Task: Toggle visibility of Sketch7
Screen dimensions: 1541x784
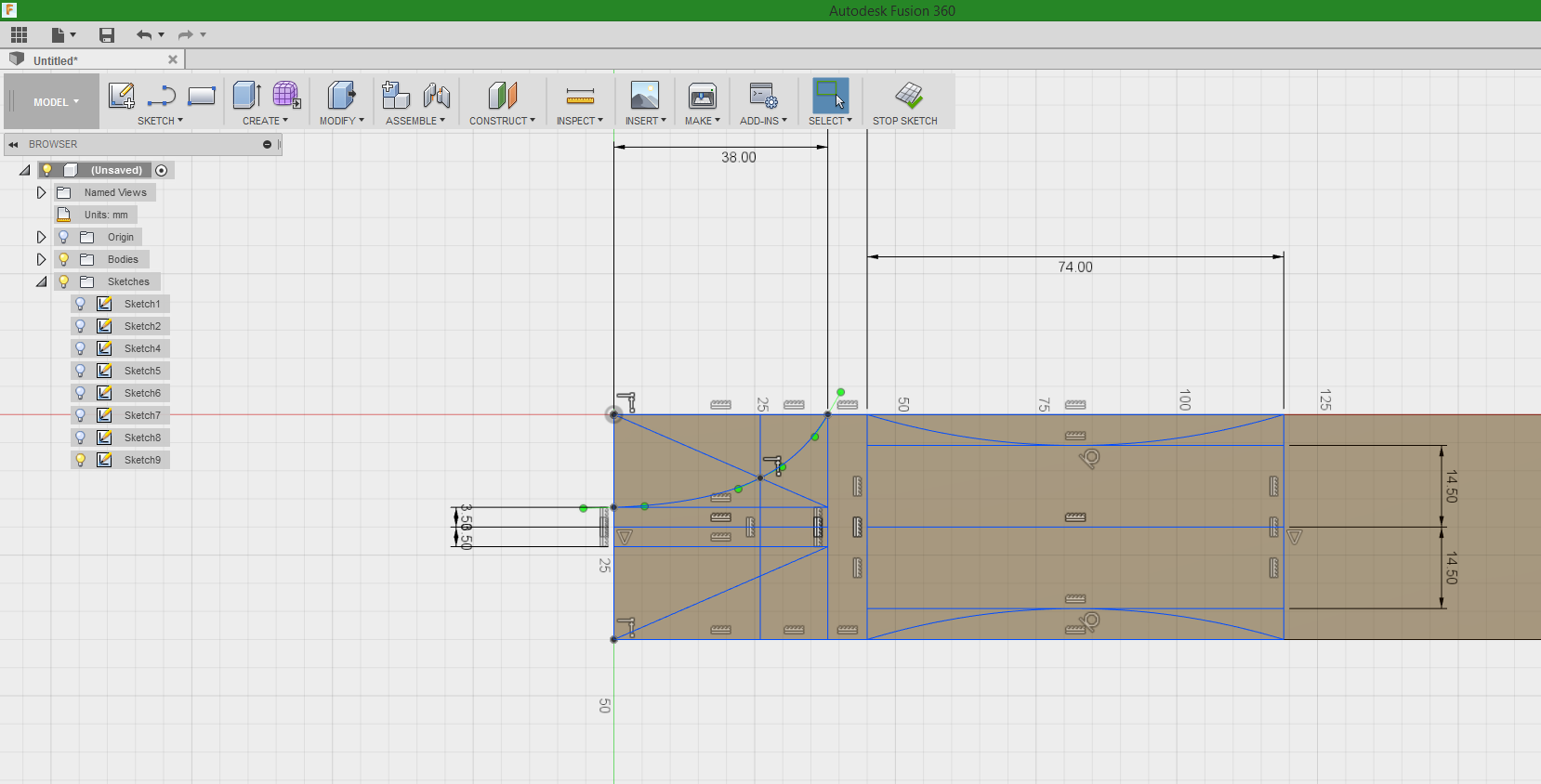Action: 80,415
